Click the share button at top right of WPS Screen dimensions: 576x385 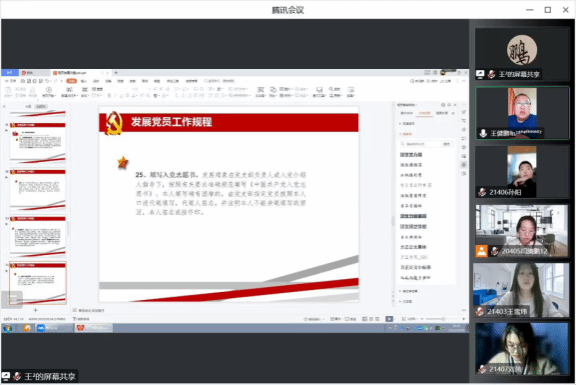(x=446, y=81)
